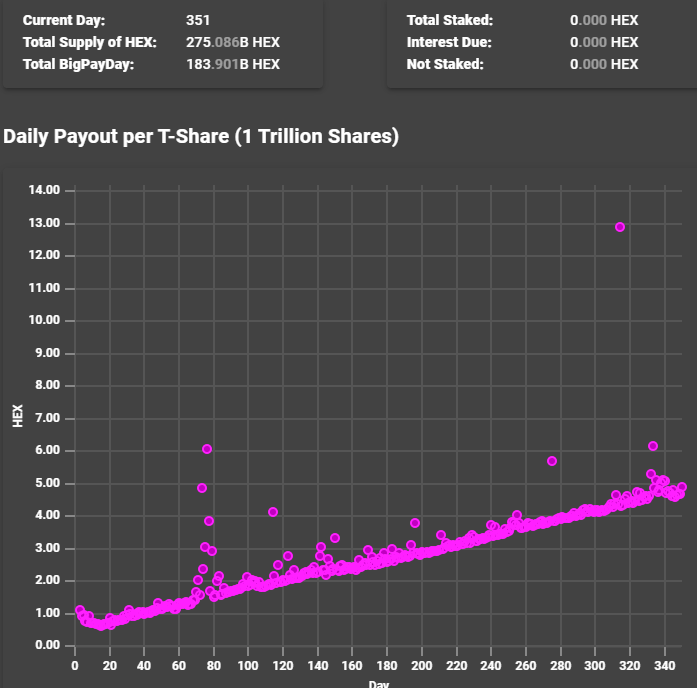Click the 200 x-axis tick label

click(x=421, y=666)
